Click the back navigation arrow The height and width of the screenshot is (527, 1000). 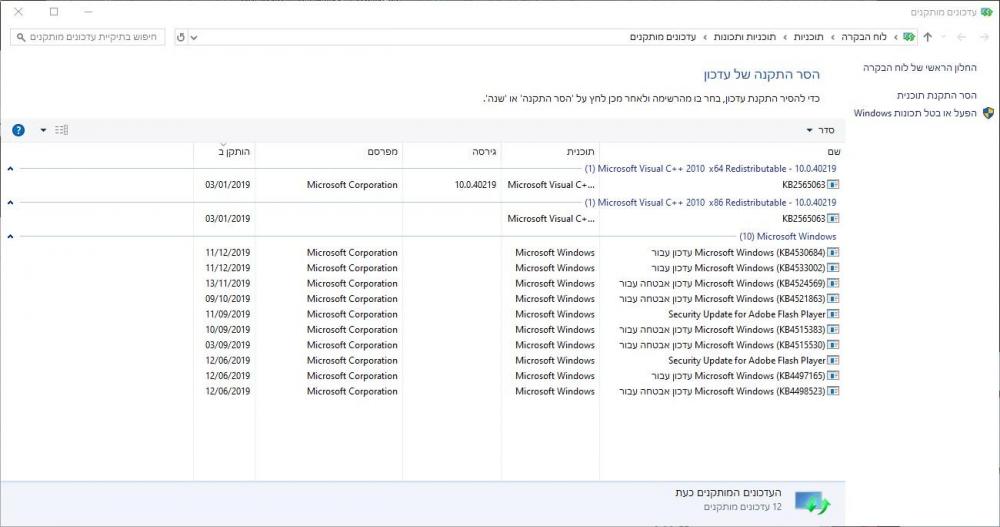point(985,37)
